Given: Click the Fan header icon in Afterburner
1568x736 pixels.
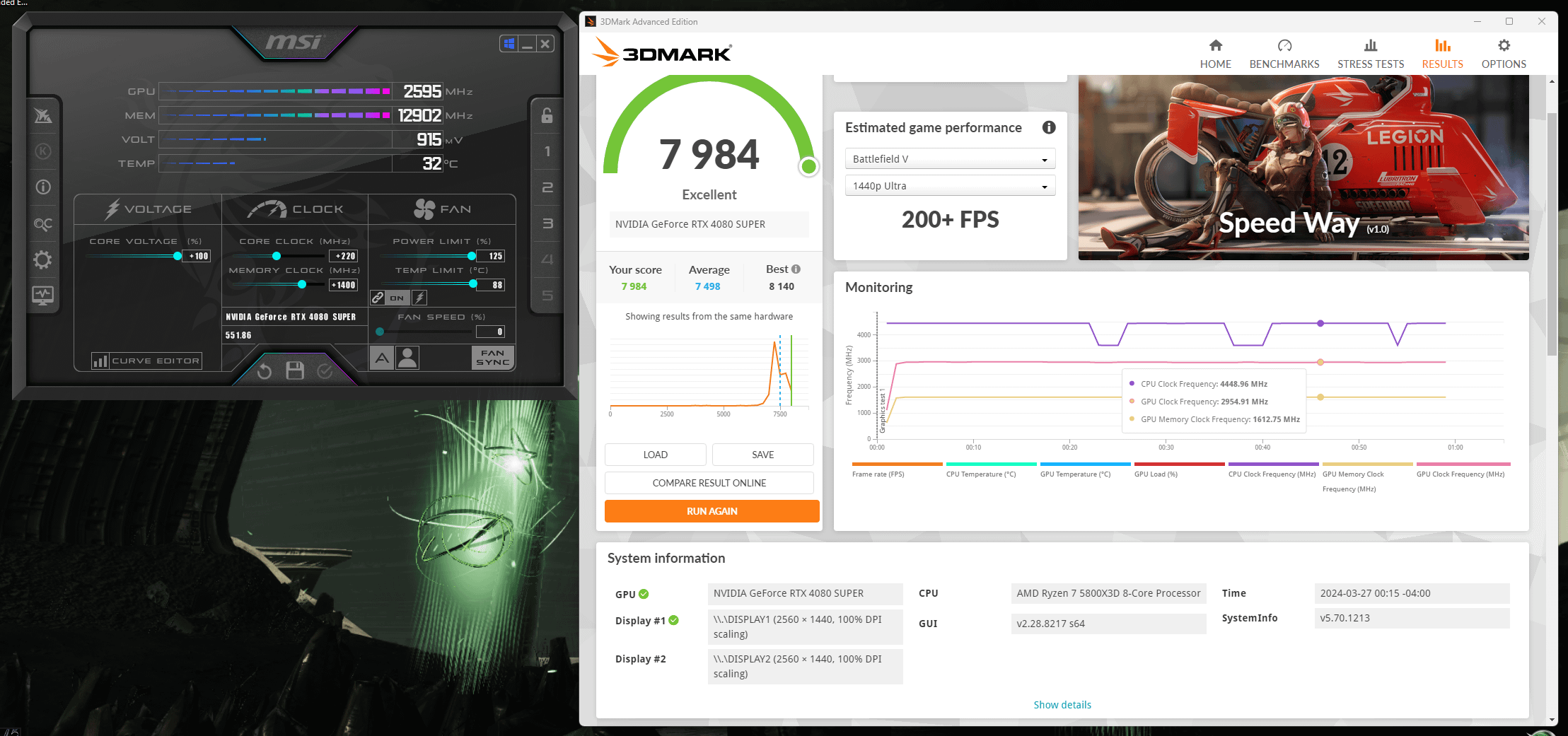Looking at the screenshot, I should point(424,209).
